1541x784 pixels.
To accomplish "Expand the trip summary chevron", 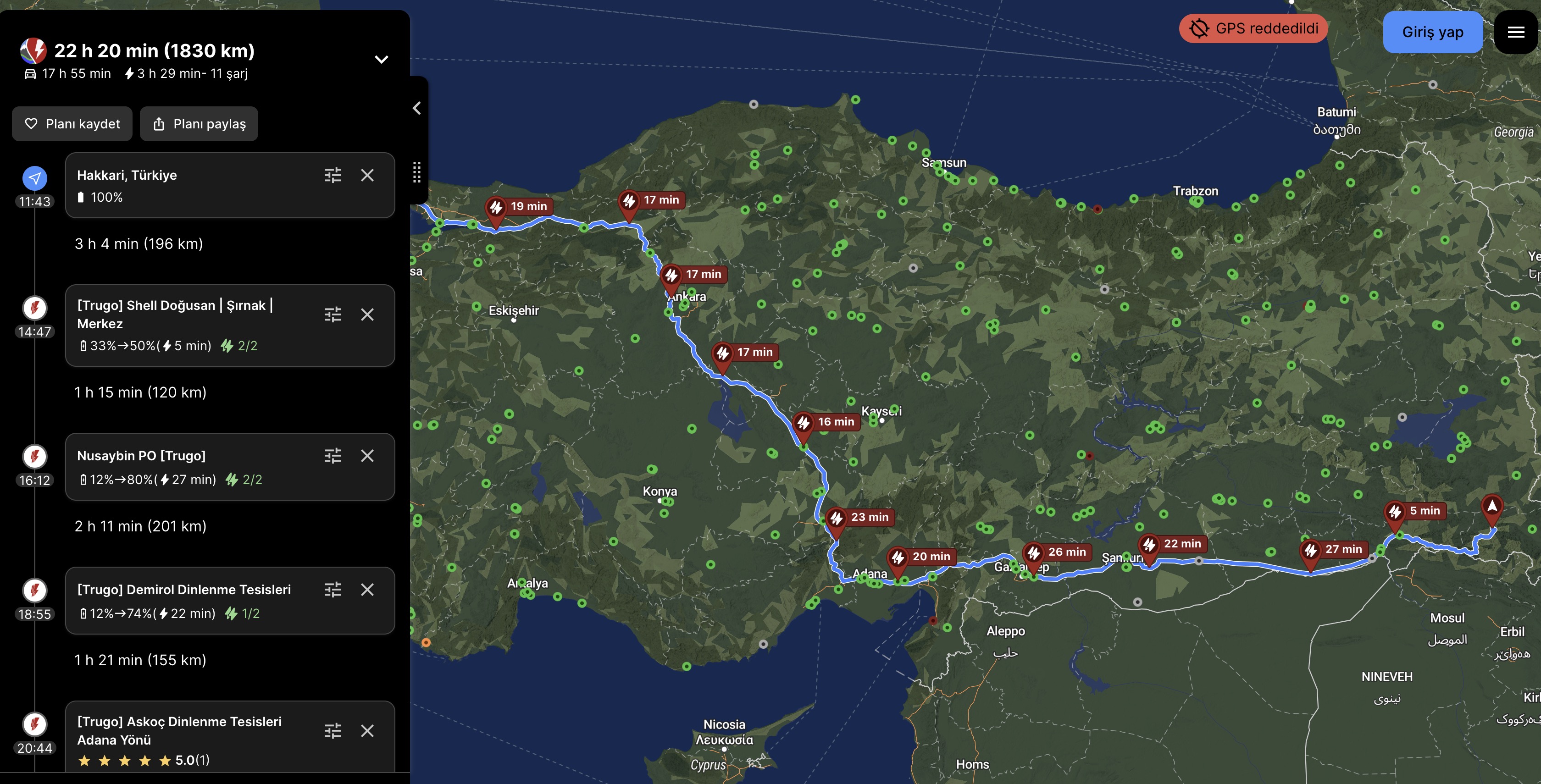I will (381, 59).
